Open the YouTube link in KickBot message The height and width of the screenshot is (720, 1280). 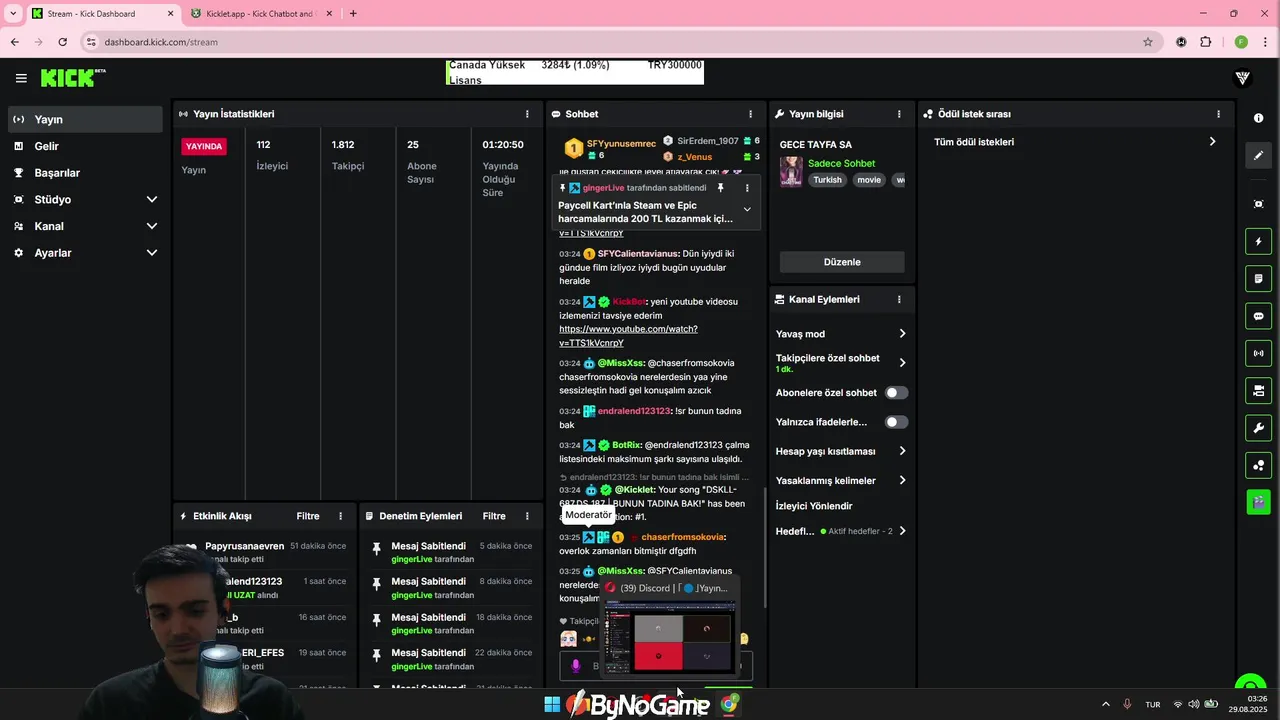[628, 336]
